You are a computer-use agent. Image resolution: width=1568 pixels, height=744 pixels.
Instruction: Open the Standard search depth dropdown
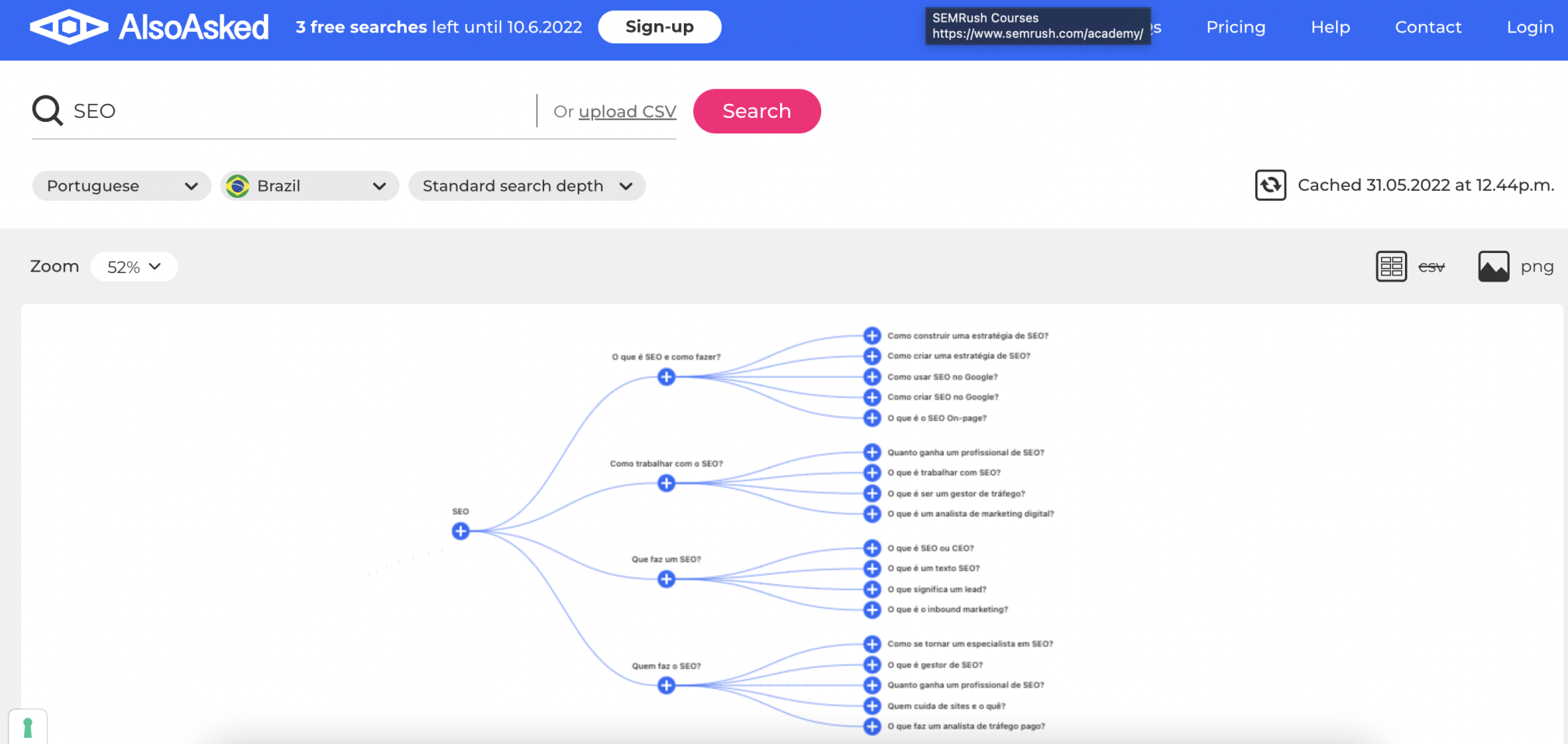(526, 186)
